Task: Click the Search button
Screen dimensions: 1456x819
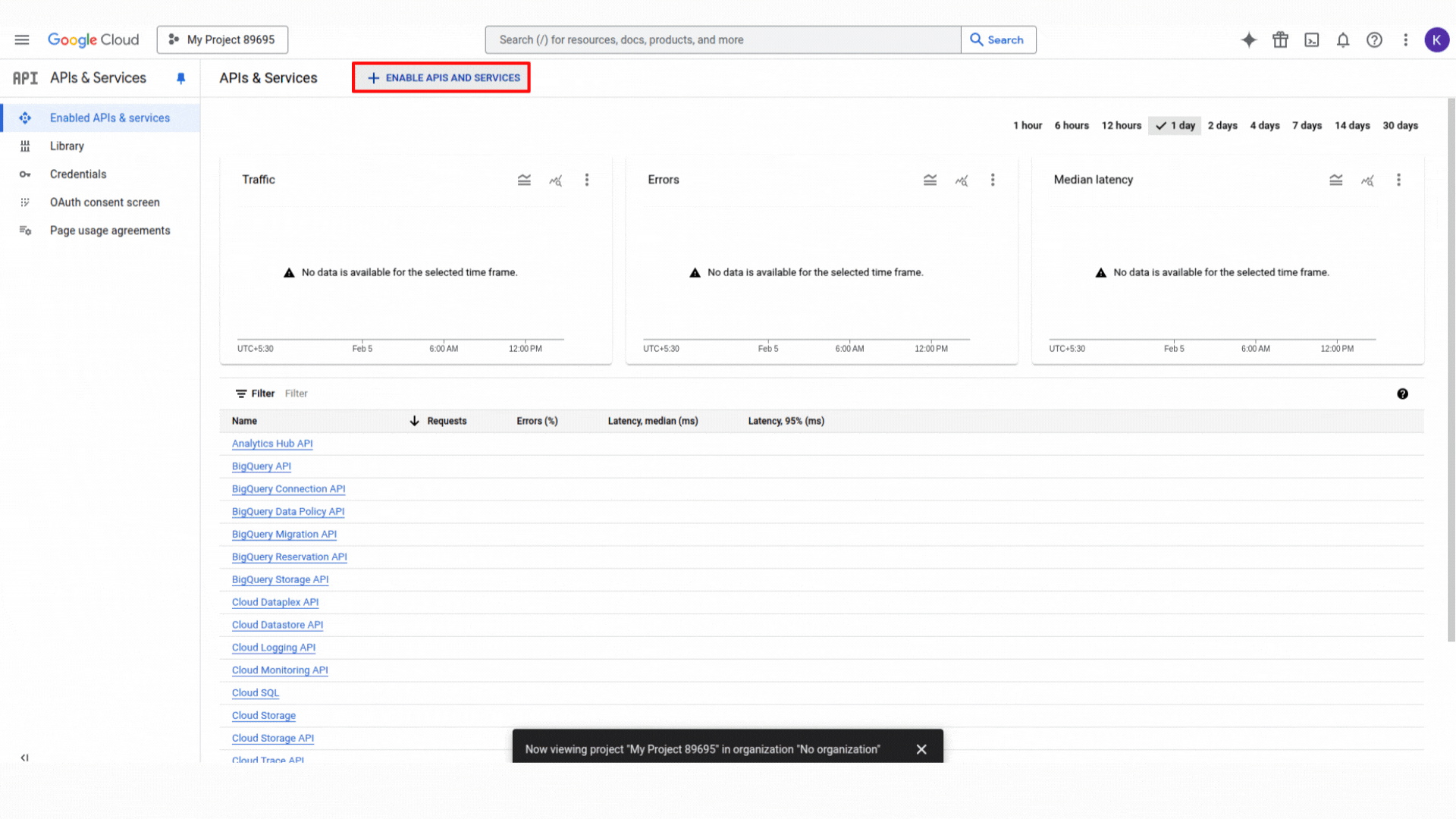Action: pos(998,39)
